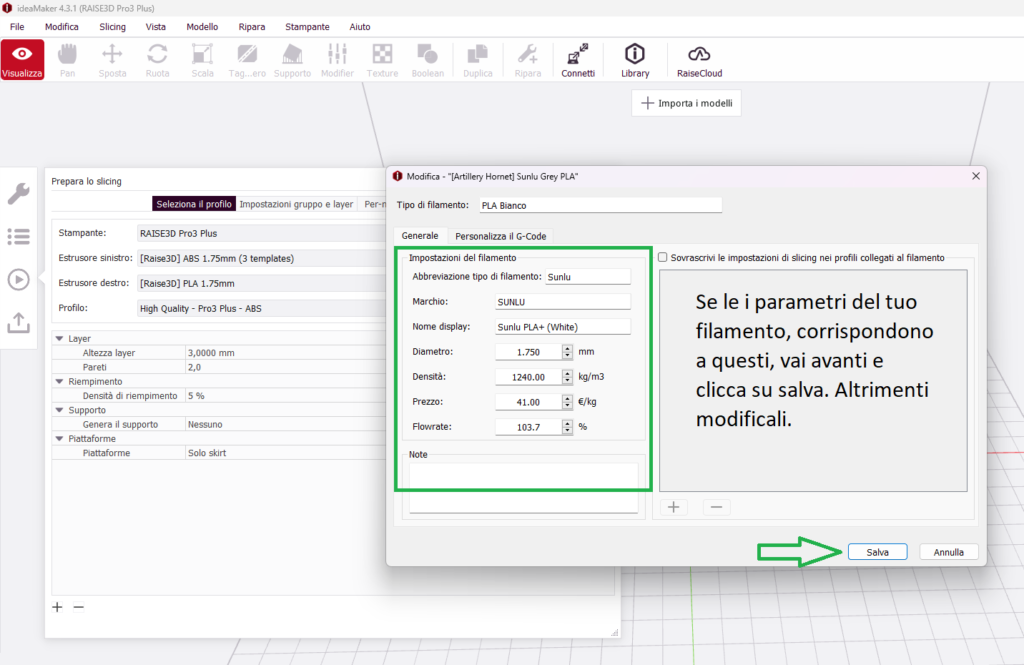Click the Tipo di filamento field
1024x665 pixels.
600,205
